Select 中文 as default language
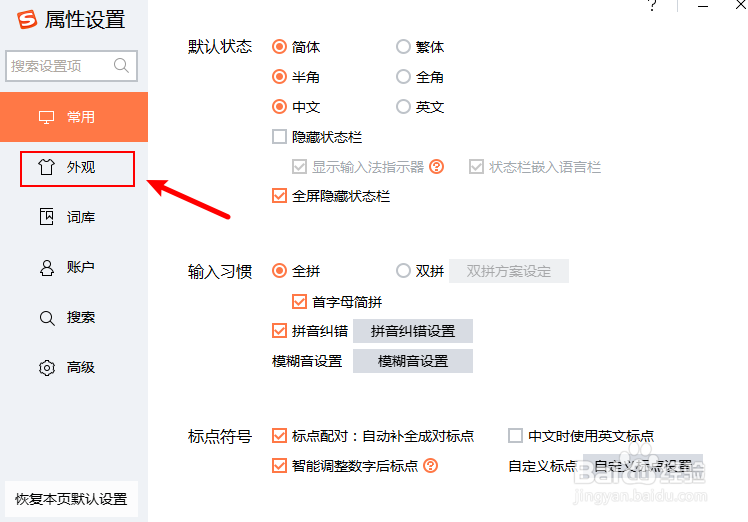Screen dimensions: 748x522 279,106
